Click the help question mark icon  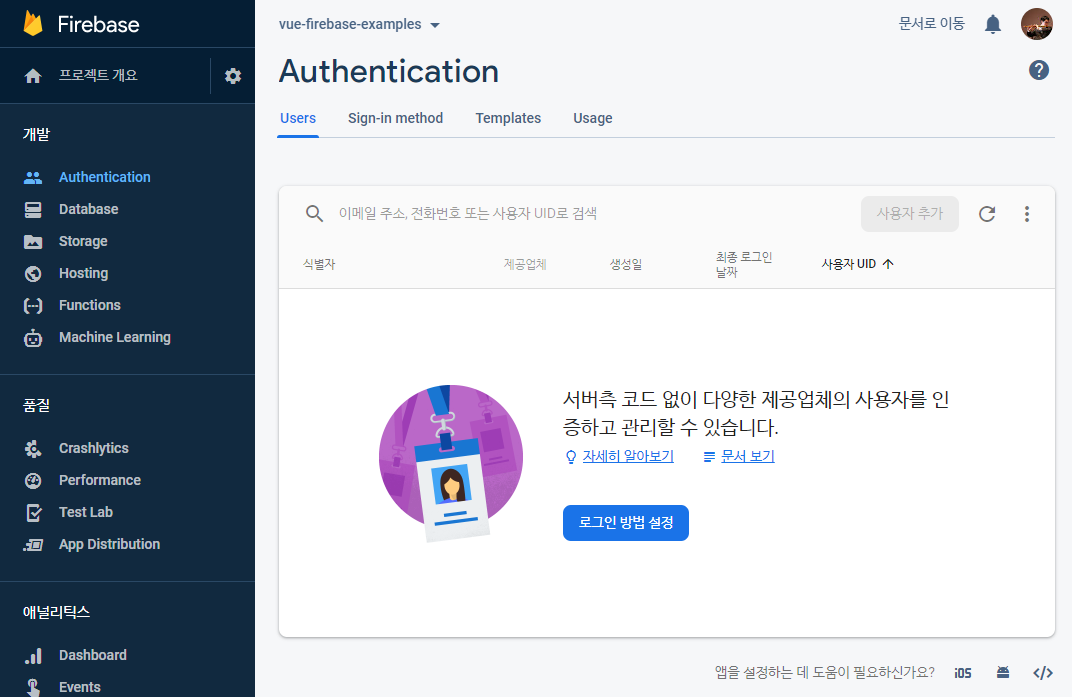(x=1038, y=70)
